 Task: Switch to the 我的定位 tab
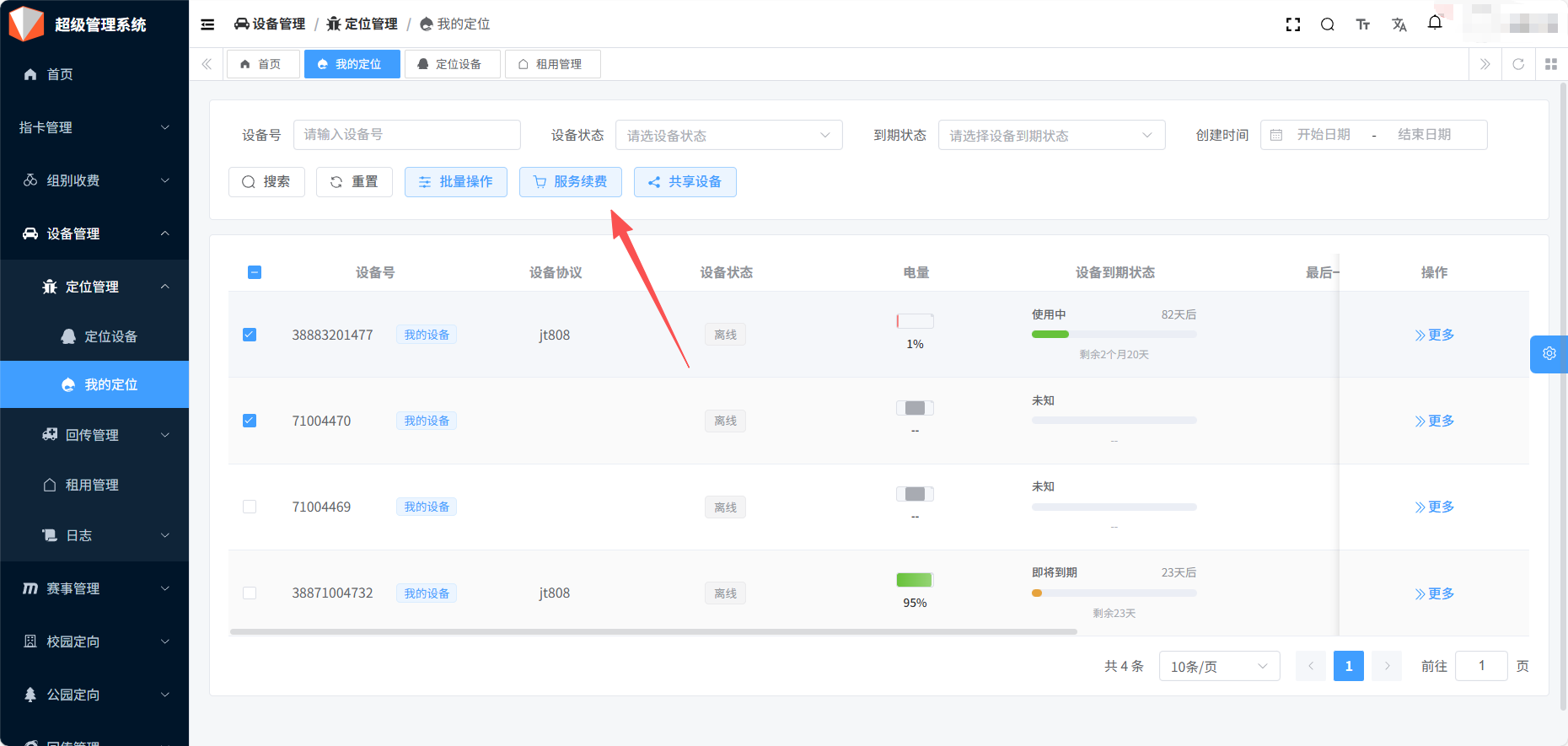tap(352, 64)
